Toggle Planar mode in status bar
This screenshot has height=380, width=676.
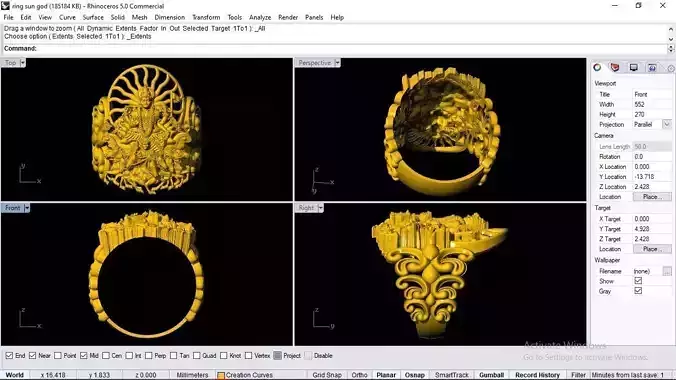tap(386, 375)
